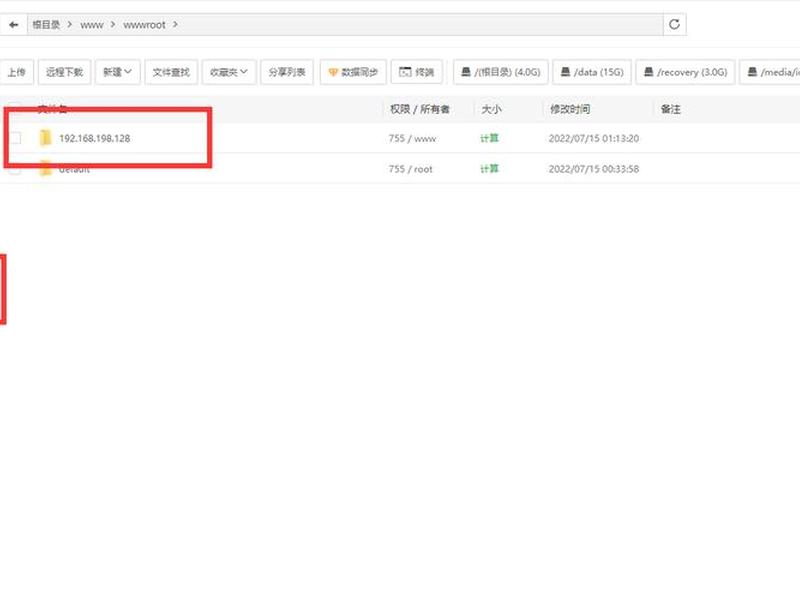Click the 备注 column header
This screenshot has height=600, width=800.
[670, 109]
